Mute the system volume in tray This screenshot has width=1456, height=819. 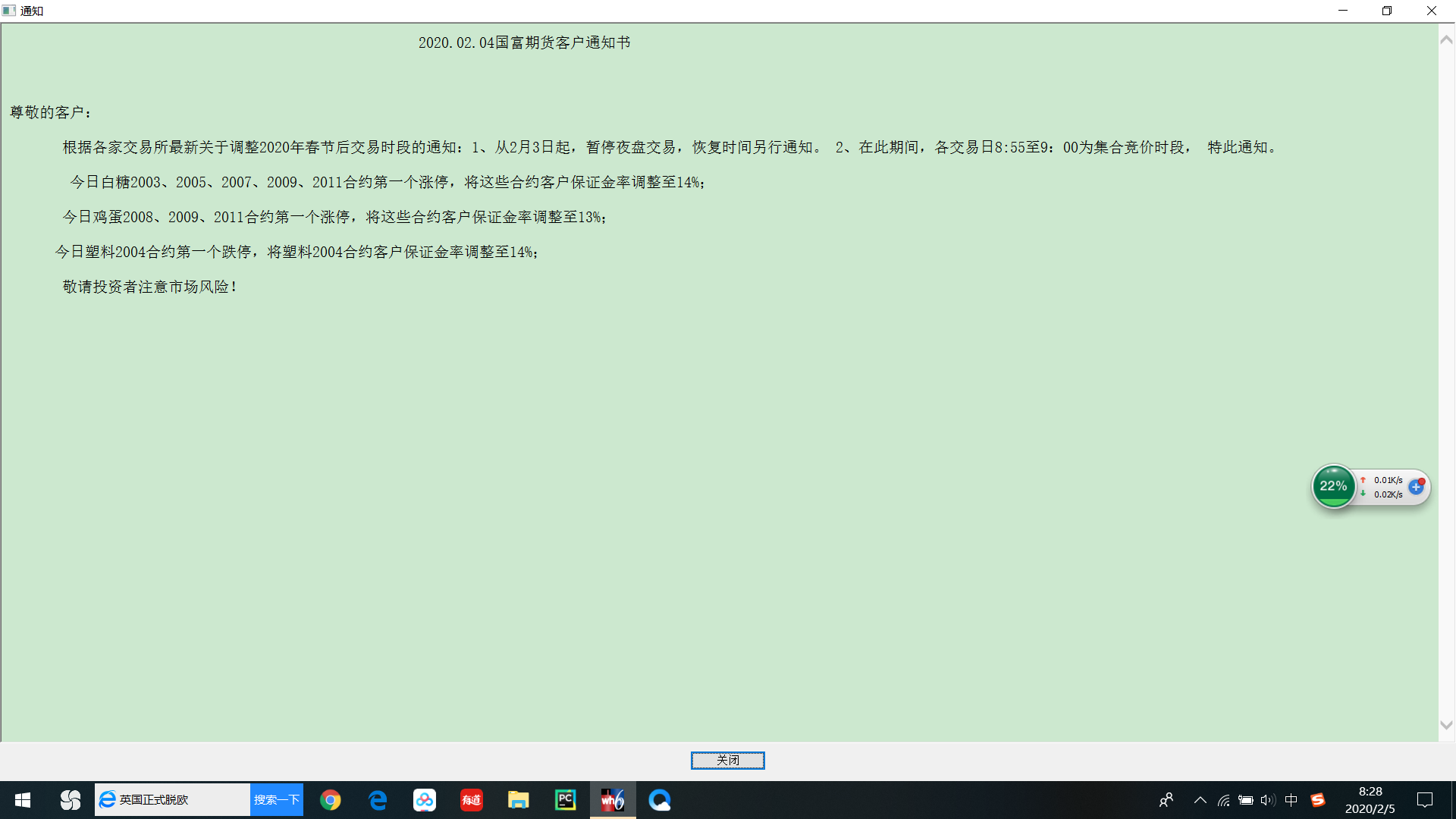tap(1267, 800)
